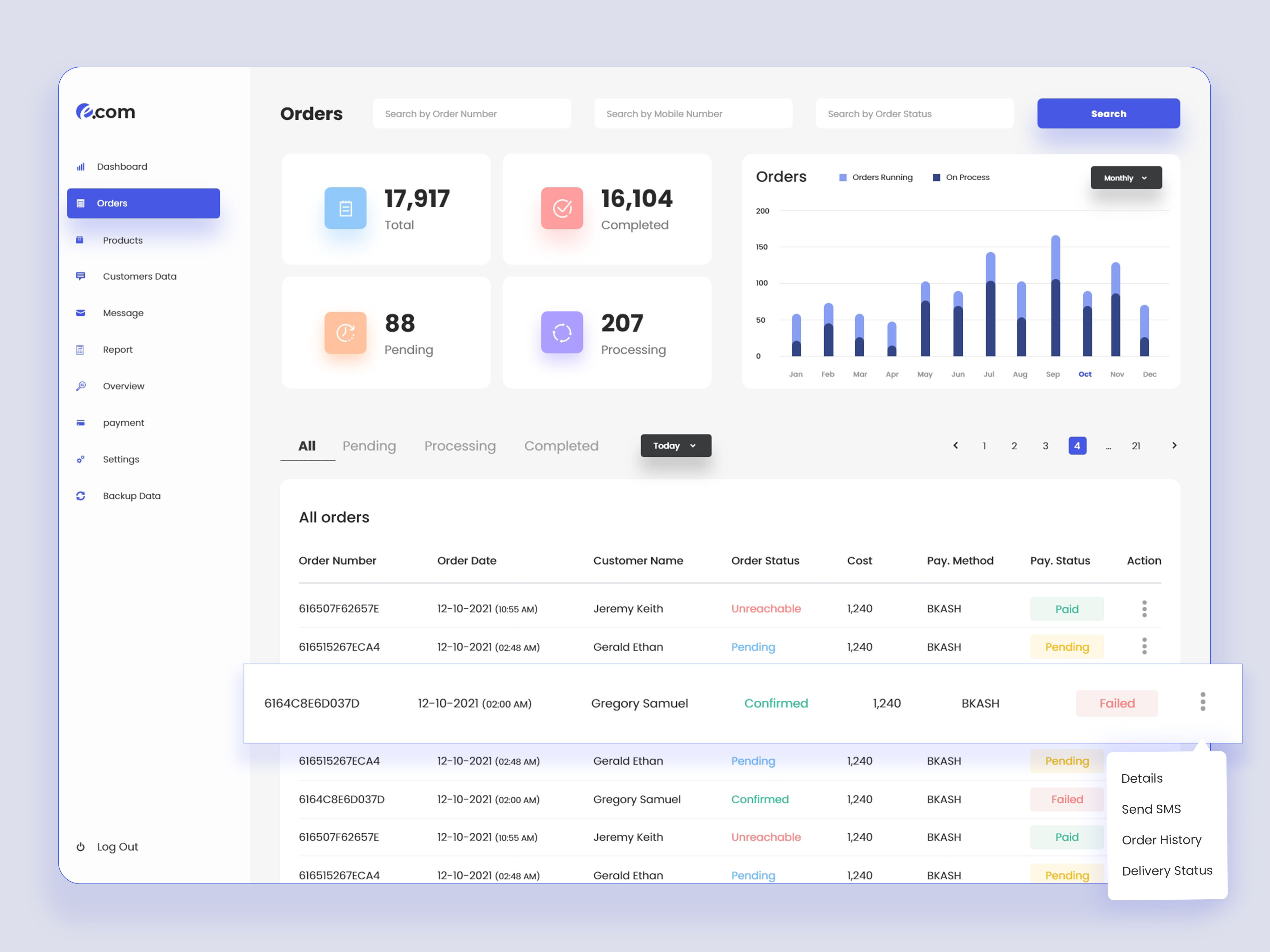This screenshot has height=952, width=1270.
Task: Click the Overview magnifier icon
Action: (x=80, y=386)
